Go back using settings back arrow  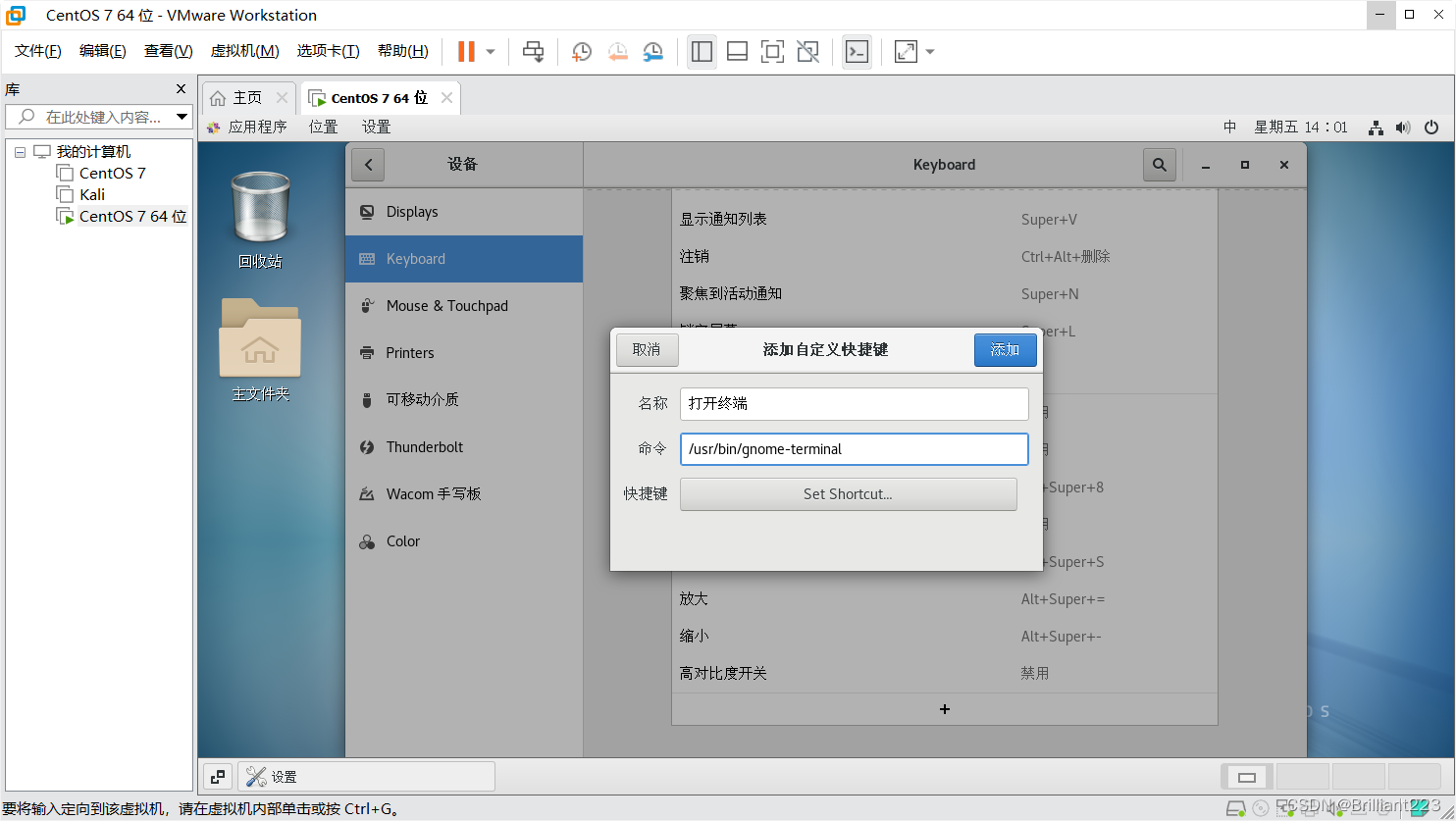coord(369,165)
